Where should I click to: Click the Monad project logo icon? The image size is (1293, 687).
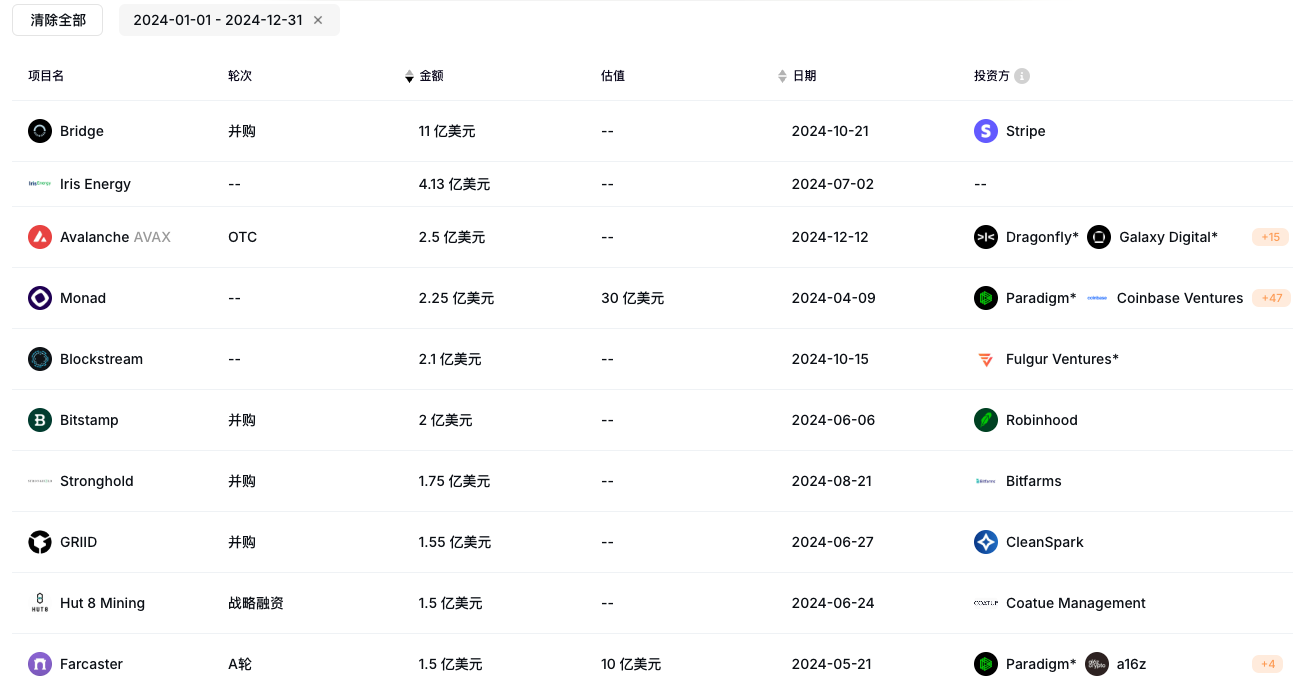coord(40,298)
